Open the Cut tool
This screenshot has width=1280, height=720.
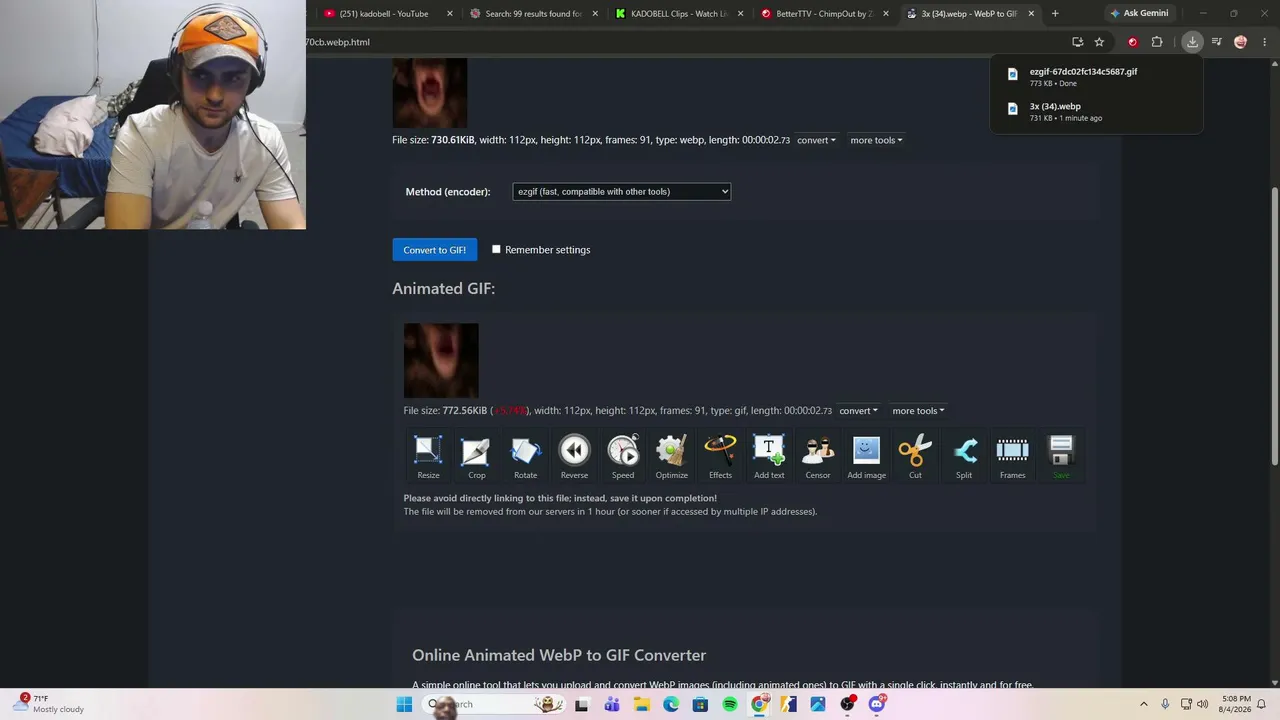pyautogui.click(x=915, y=458)
